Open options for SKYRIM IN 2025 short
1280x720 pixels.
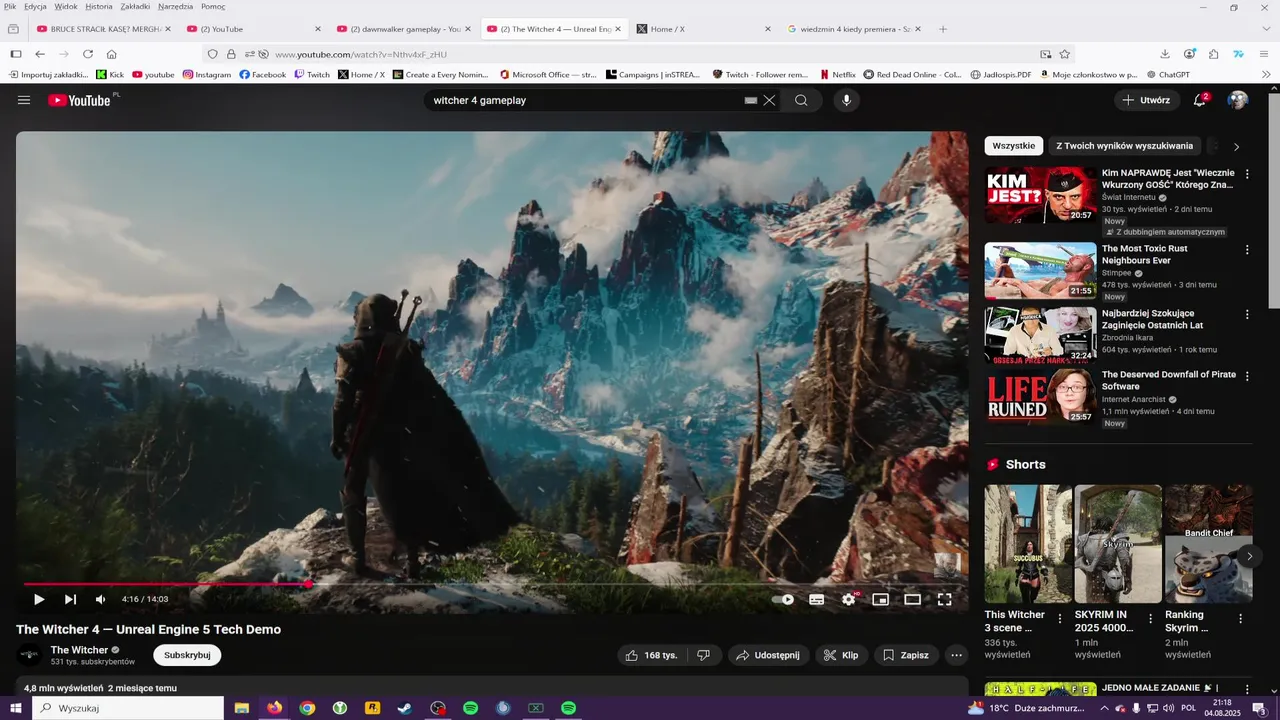click(1150, 619)
